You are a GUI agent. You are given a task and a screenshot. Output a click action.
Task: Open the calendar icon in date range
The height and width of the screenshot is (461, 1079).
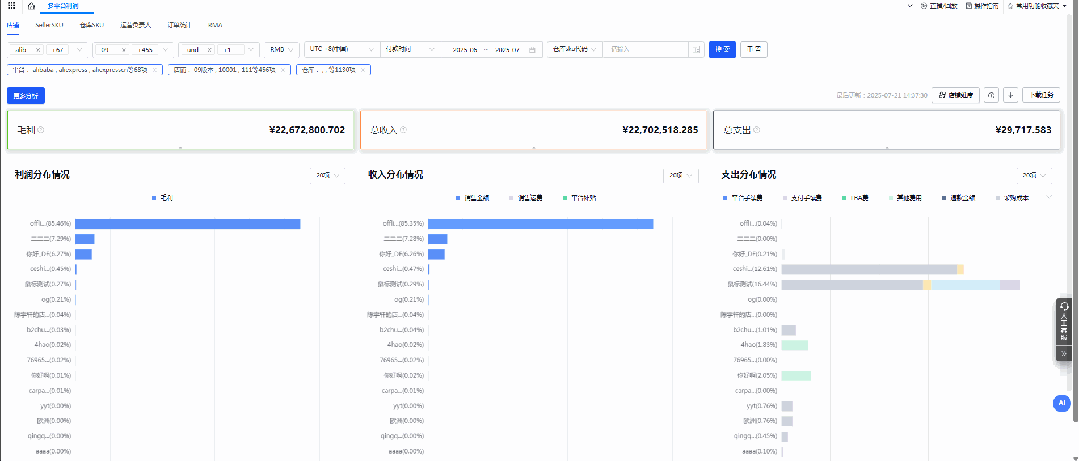click(532, 50)
